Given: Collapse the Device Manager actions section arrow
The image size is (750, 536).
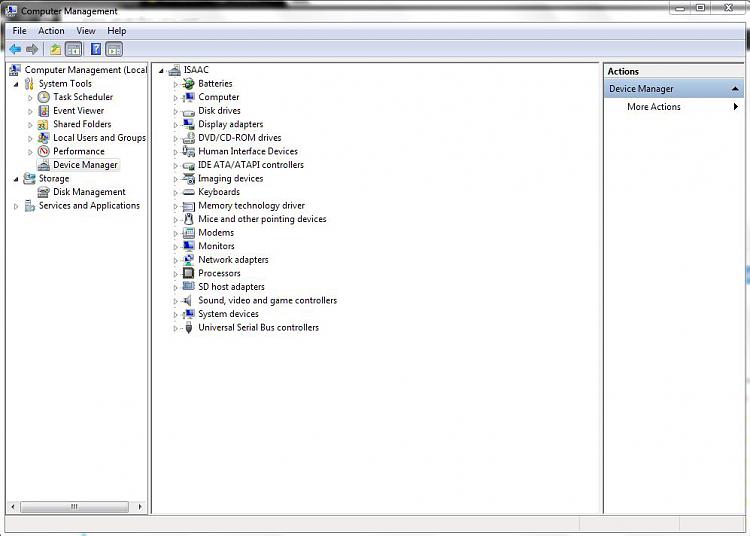Looking at the screenshot, I should pyautogui.click(x=735, y=89).
